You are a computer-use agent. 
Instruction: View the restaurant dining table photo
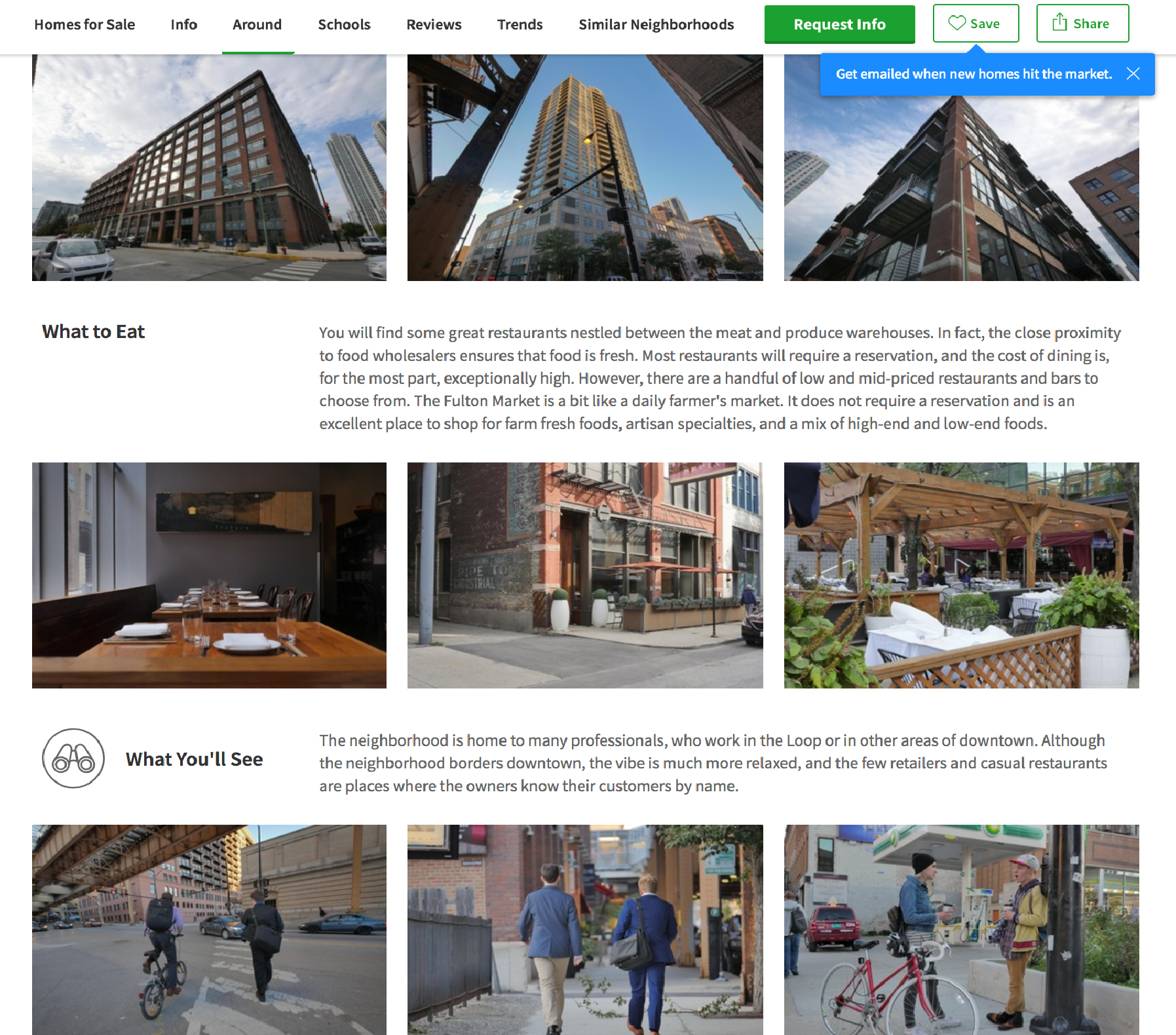(209, 575)
